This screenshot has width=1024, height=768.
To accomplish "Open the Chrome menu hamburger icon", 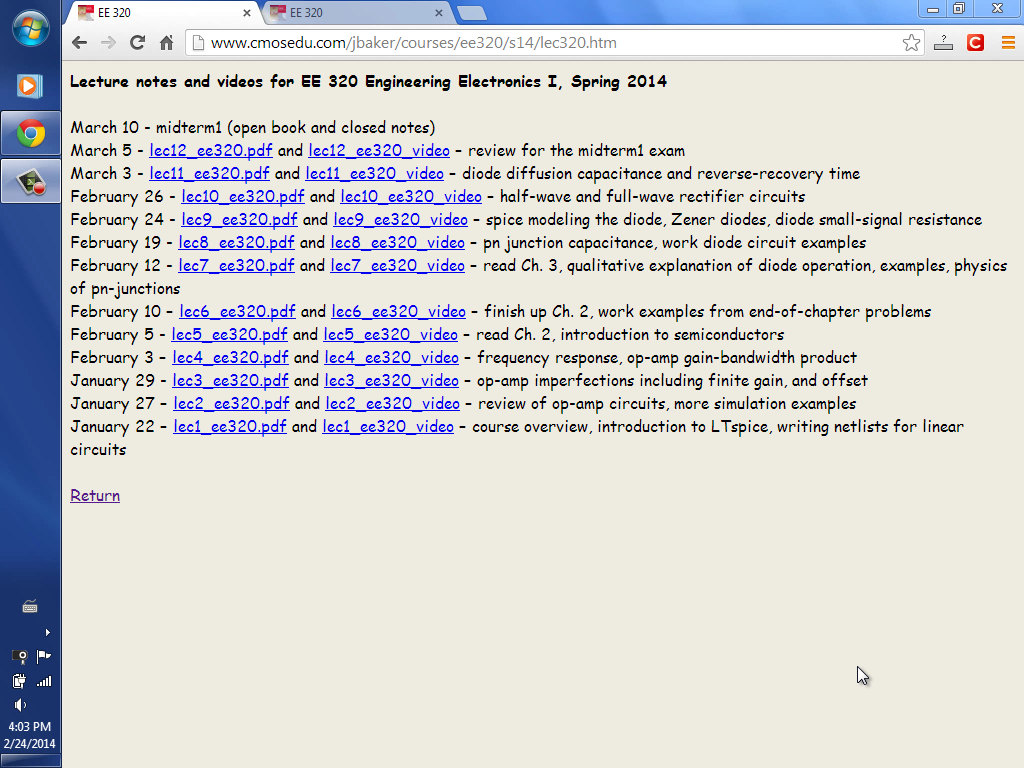I will pyautogui.click(x=1008, y=43).
